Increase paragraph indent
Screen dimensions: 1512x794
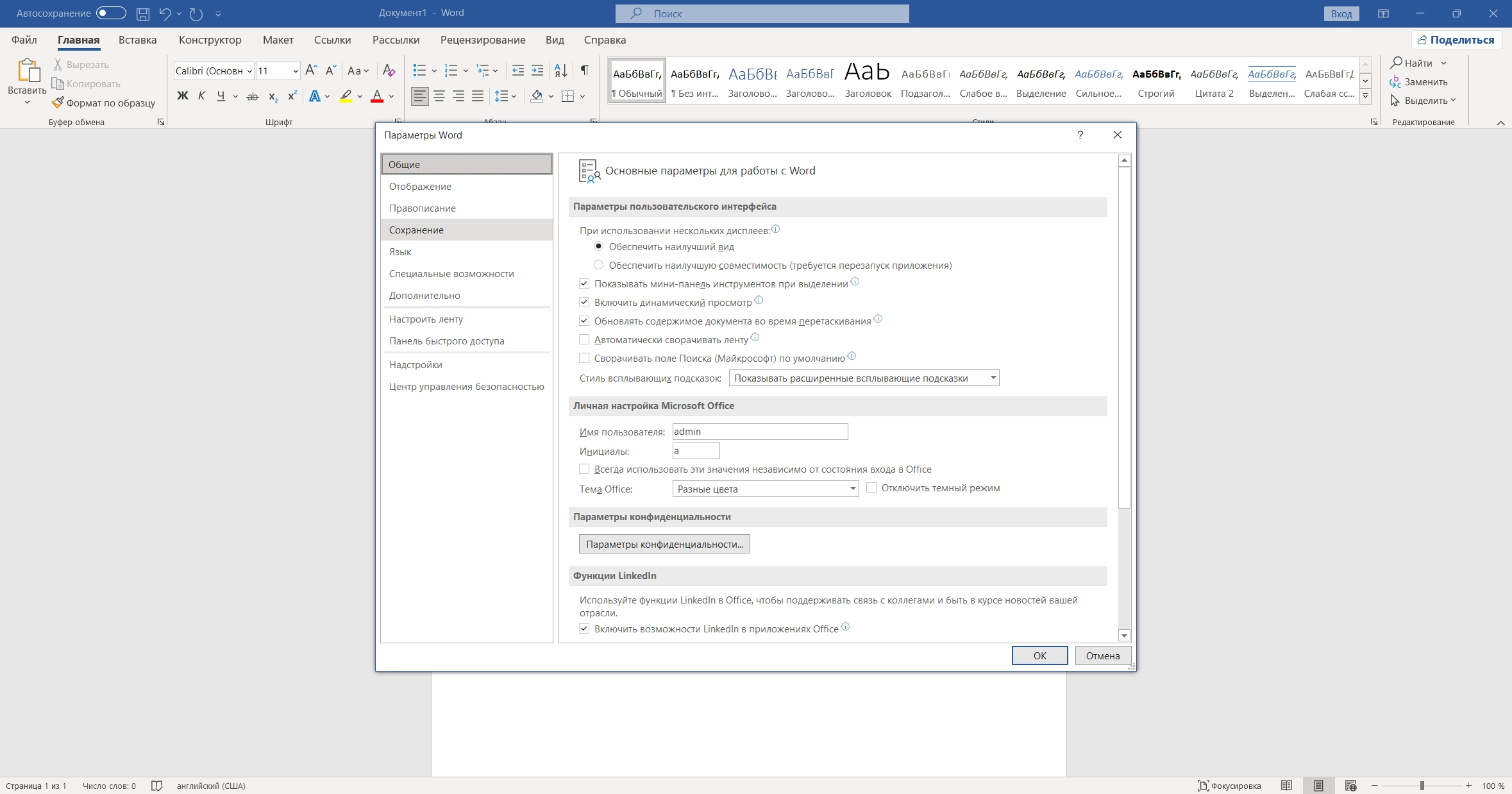tap(537, 71)
